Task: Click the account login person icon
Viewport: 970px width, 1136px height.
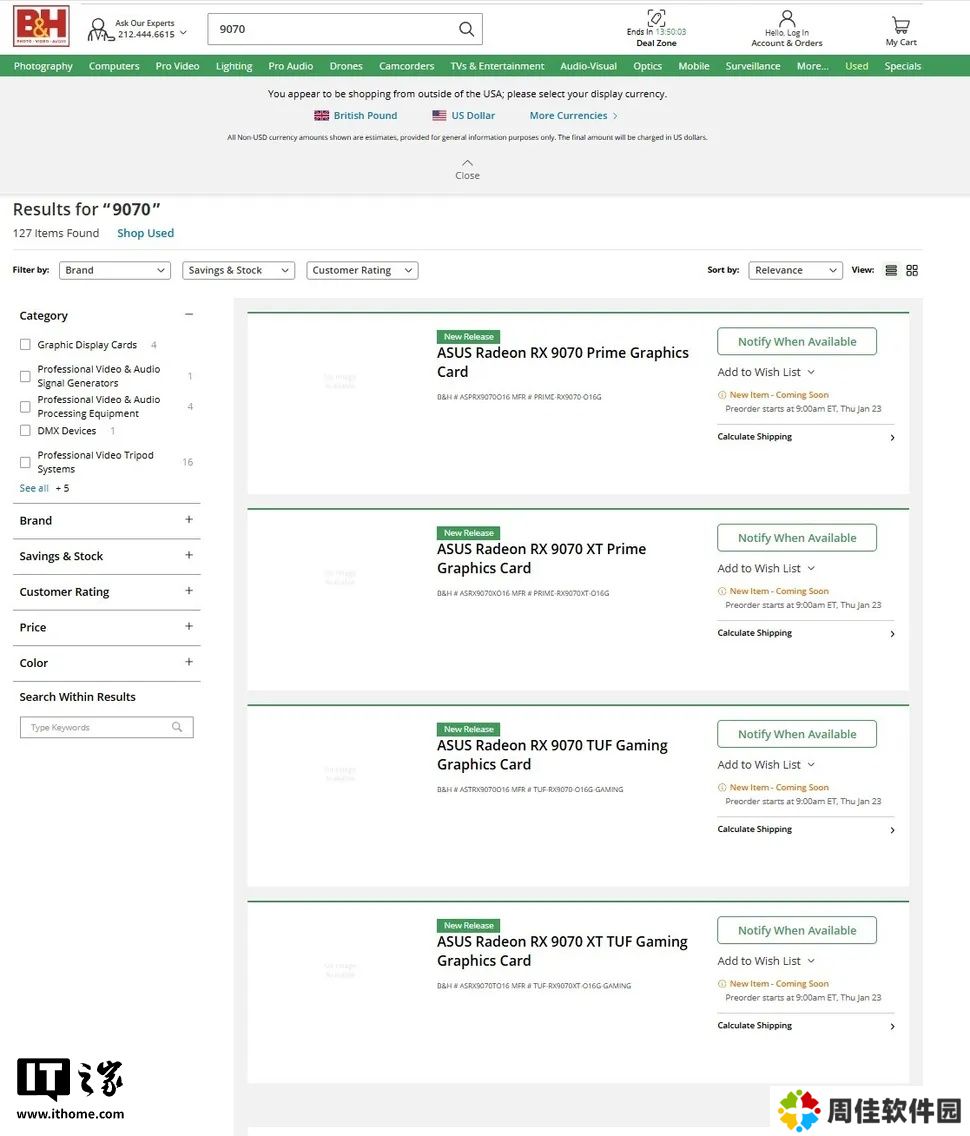Action: click(x=787, y=19)
